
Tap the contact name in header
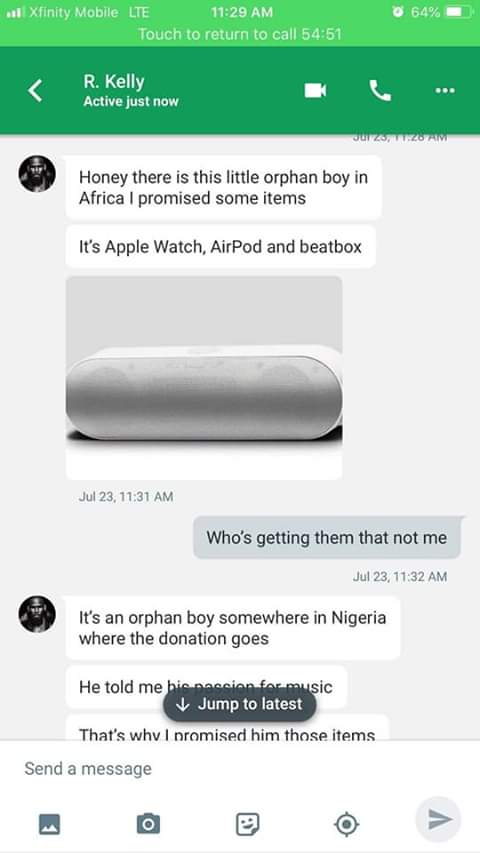(114, 82)
